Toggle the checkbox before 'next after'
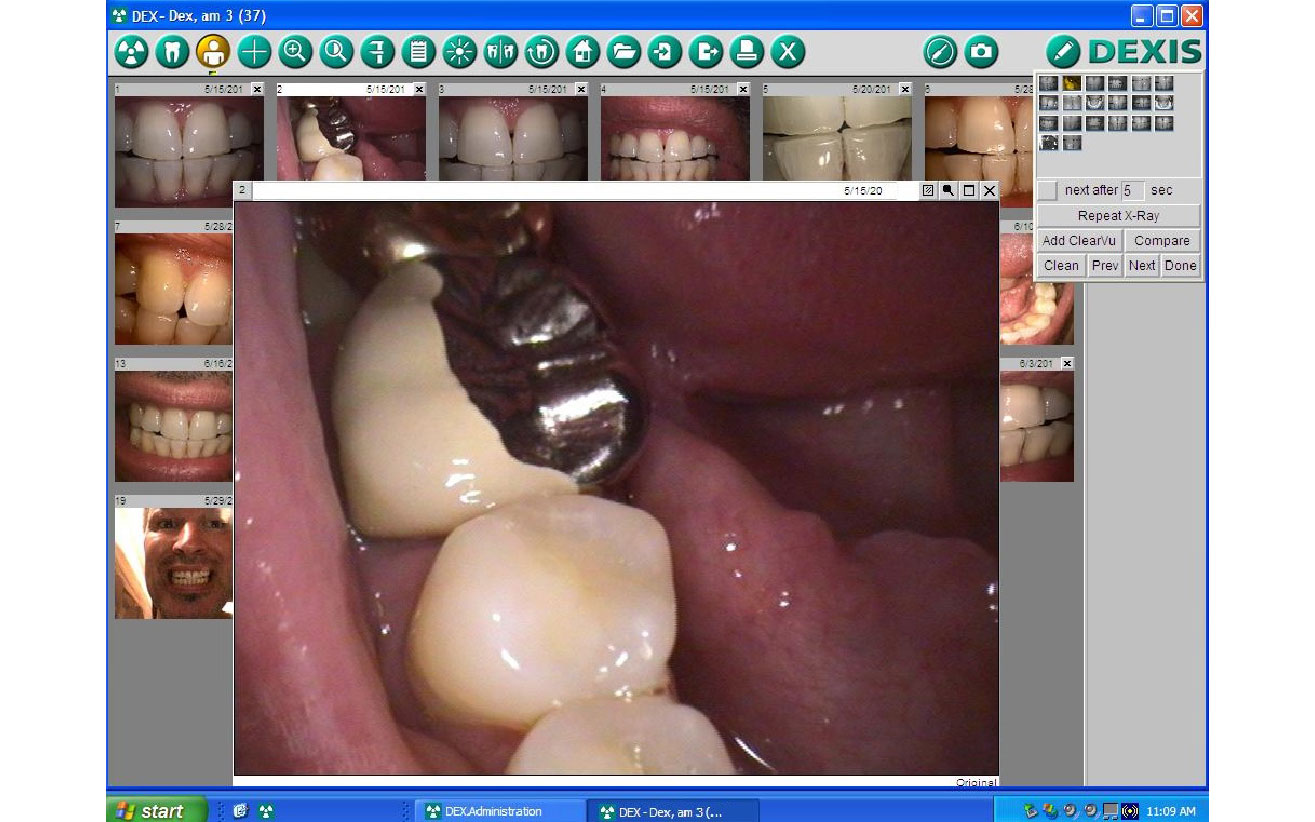 point(1047,190)
